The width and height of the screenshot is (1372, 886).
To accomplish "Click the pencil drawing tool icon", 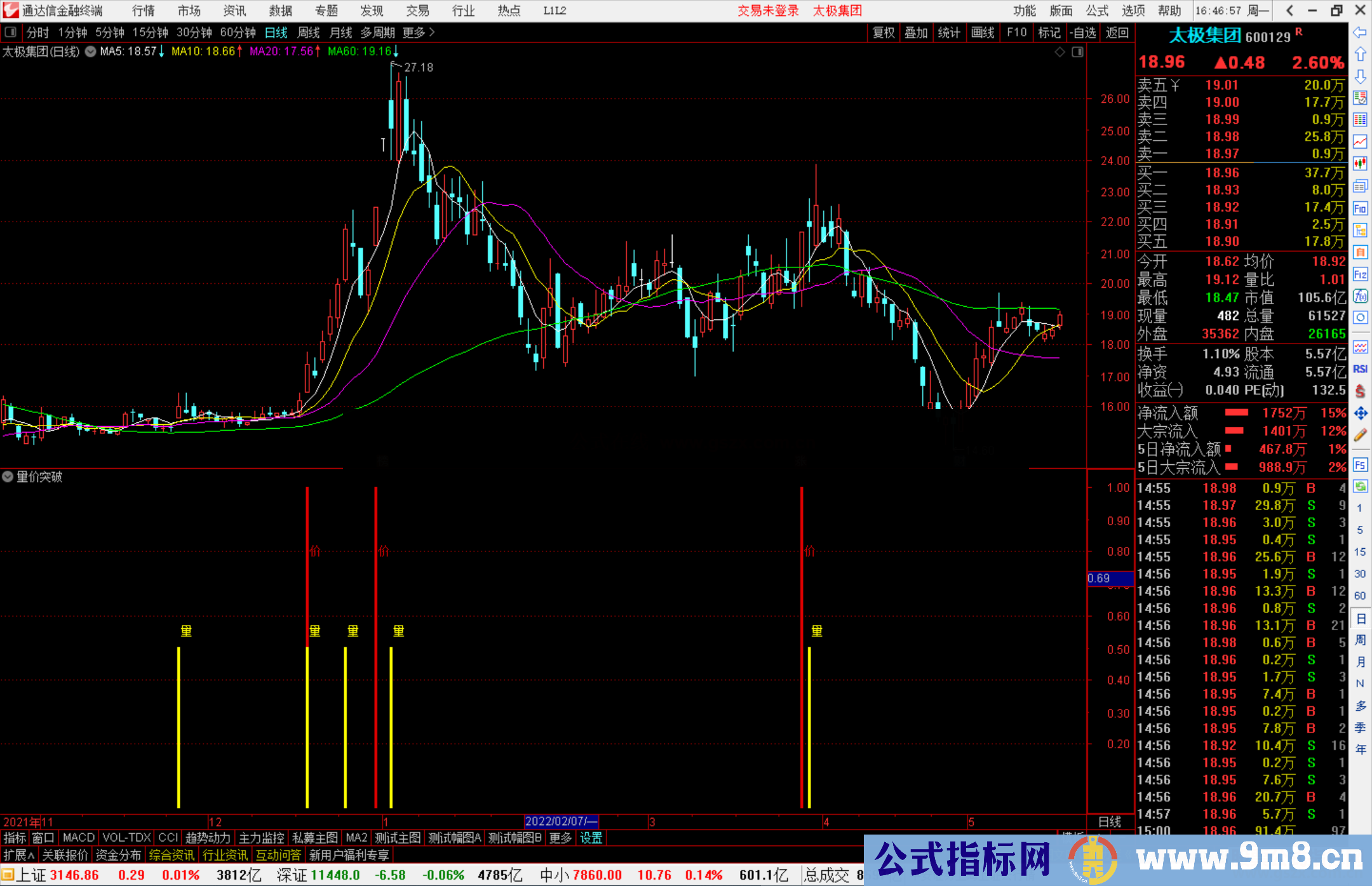I will tap(1359, 435).
